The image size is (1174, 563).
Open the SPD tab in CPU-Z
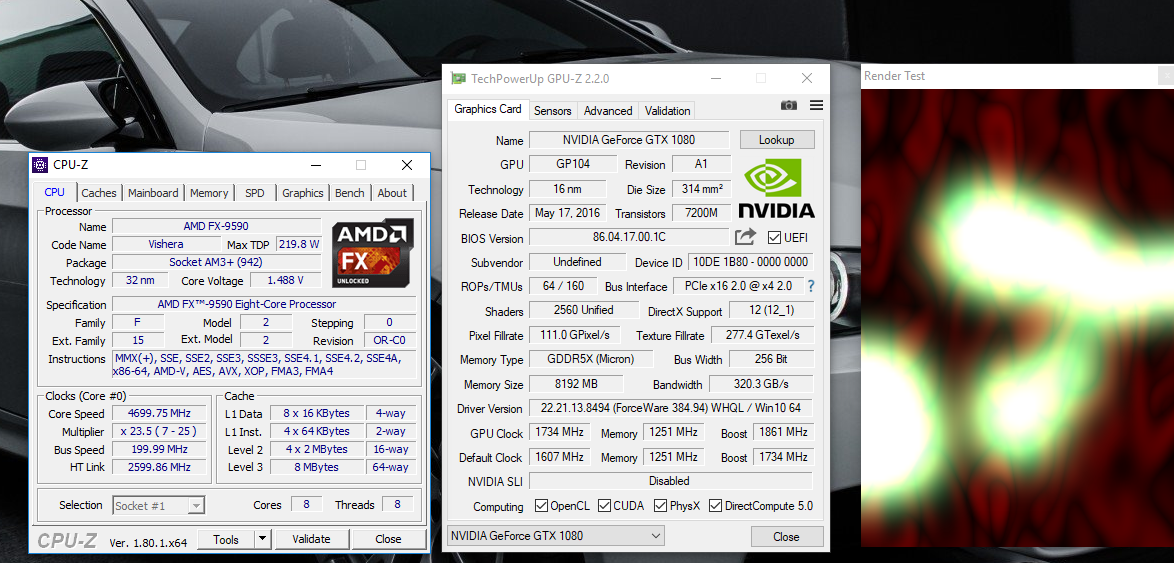pos(255,193)
